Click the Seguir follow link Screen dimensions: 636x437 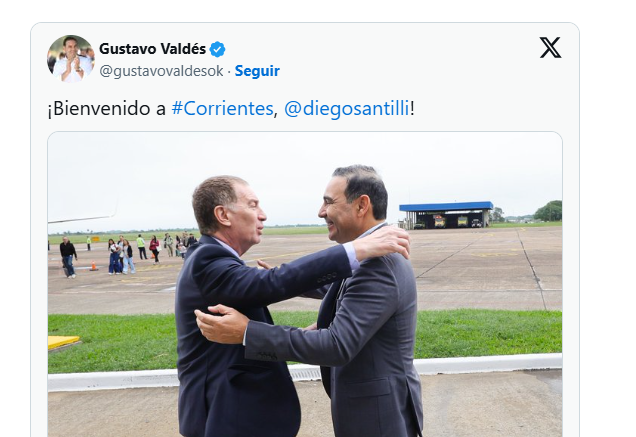257,71
